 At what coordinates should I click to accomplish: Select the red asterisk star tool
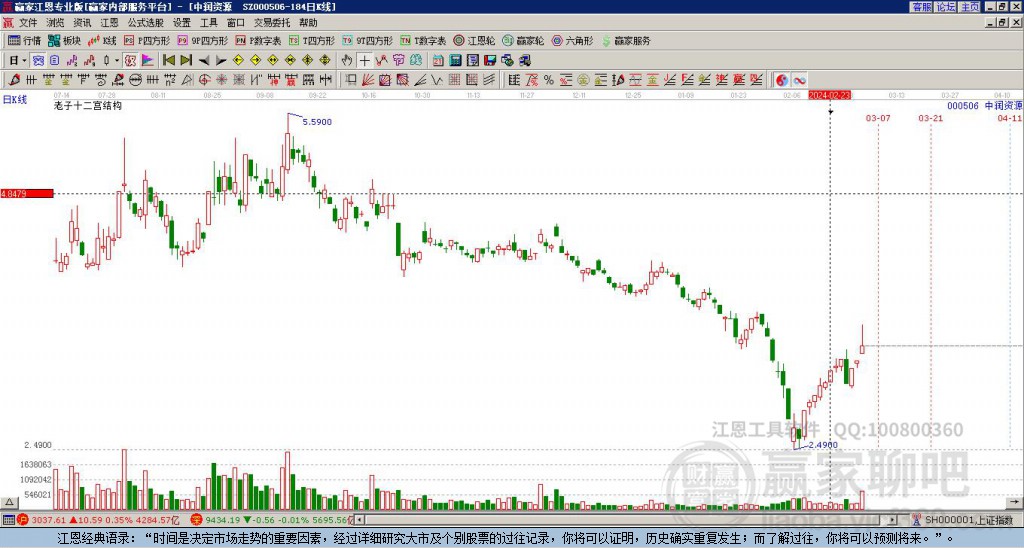point(221,80)
